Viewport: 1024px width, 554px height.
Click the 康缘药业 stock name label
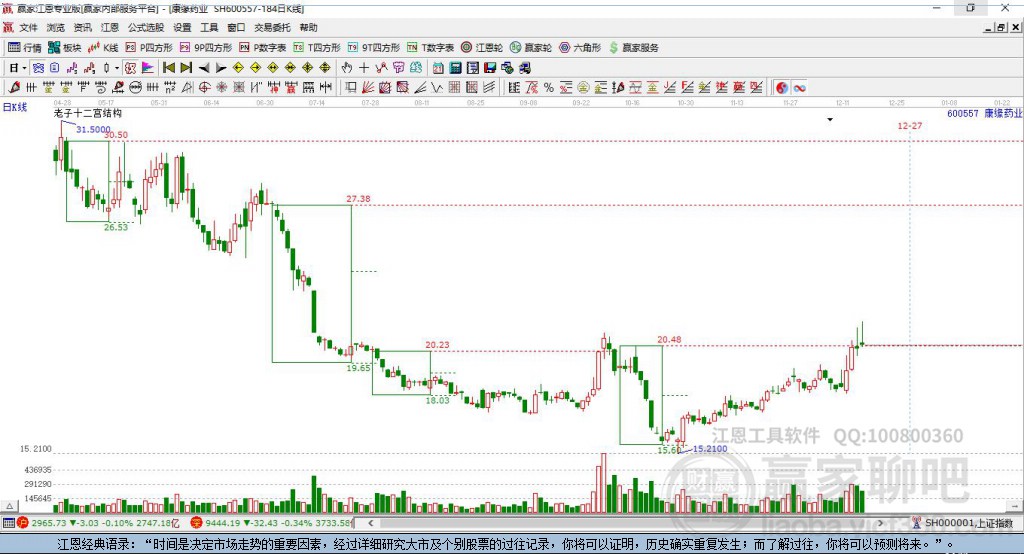[1003, 113]
